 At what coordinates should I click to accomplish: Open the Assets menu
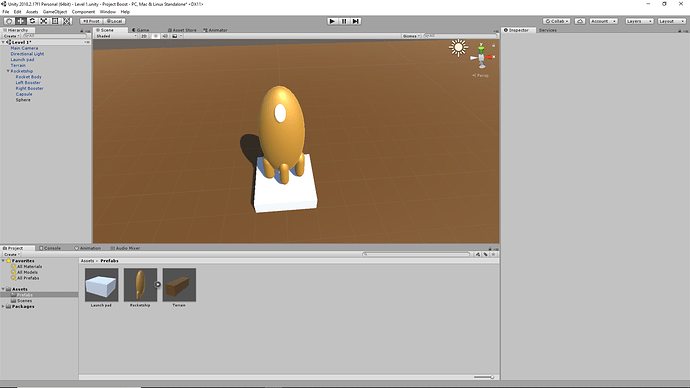pos(32,12)
